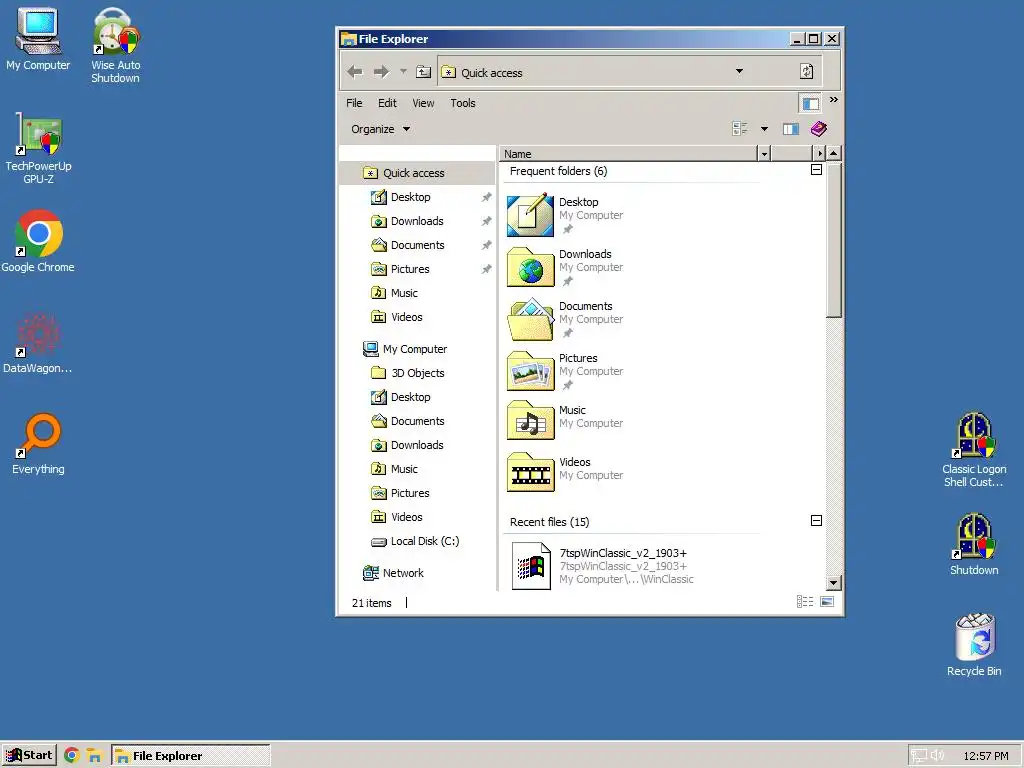Expand the address bar history dropdown

point(739,71)
